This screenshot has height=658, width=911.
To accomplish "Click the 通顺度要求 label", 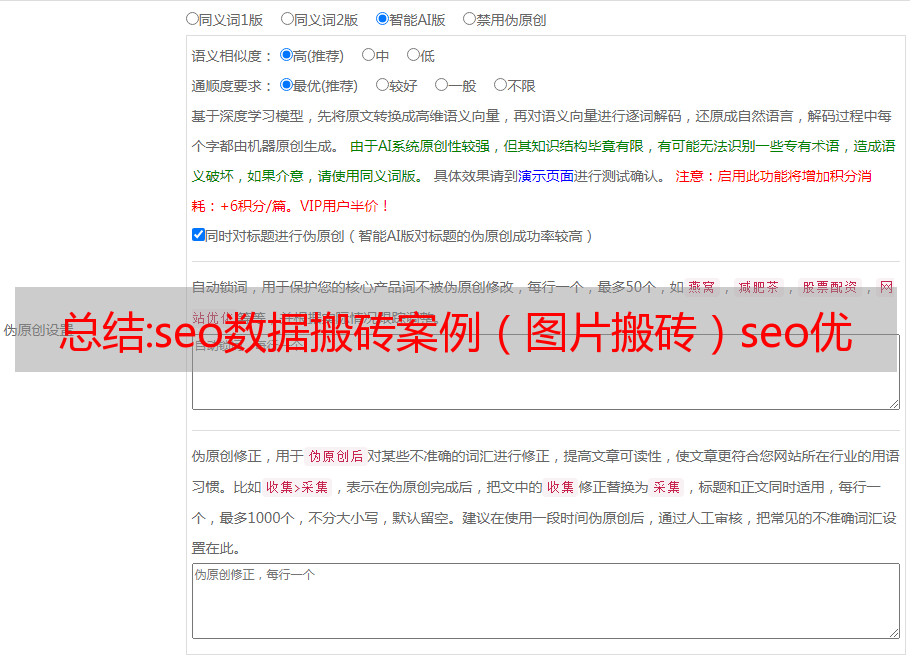I will coord(228,86).
